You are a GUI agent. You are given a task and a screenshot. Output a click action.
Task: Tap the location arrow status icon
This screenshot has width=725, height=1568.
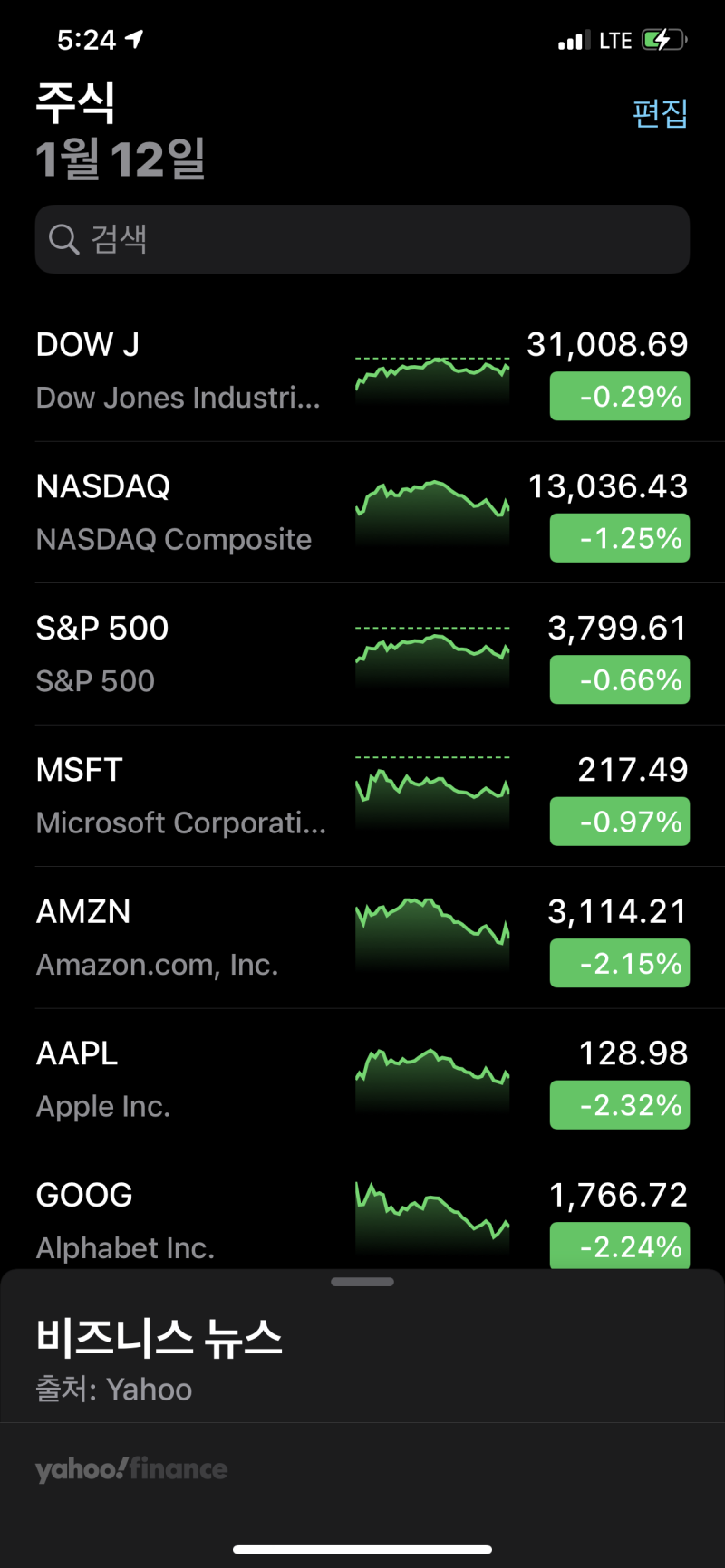(135, 39)
